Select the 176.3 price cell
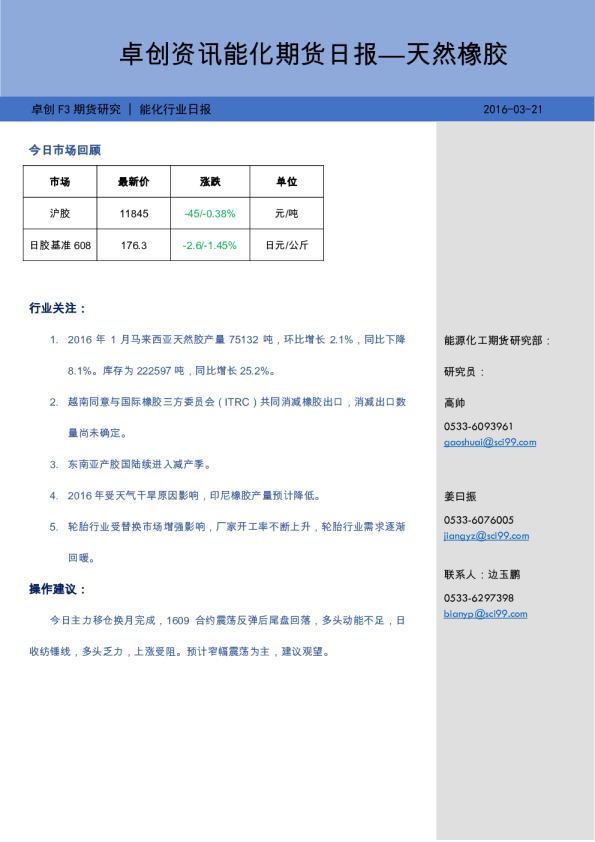The width and height of the screenshot is (595, 842). coord(134,245)
